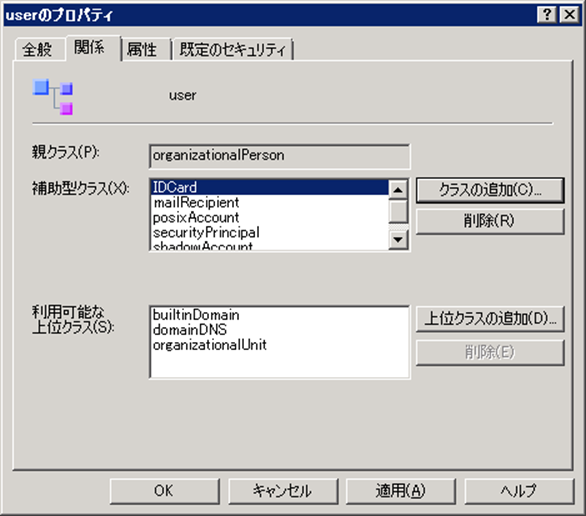The image size is (586, 516).
Task: Click the auxiliary class list down arrow
Action: tap(398, 240)
